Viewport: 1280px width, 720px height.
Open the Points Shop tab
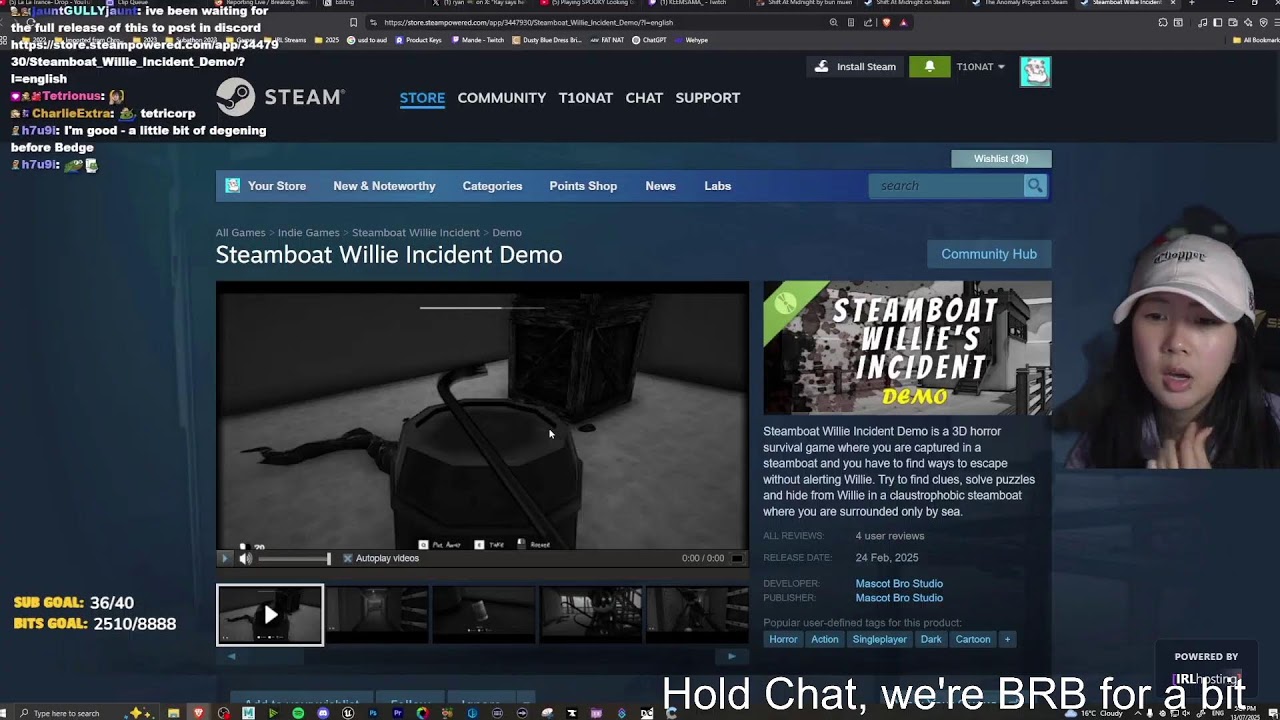coord(583,186)
